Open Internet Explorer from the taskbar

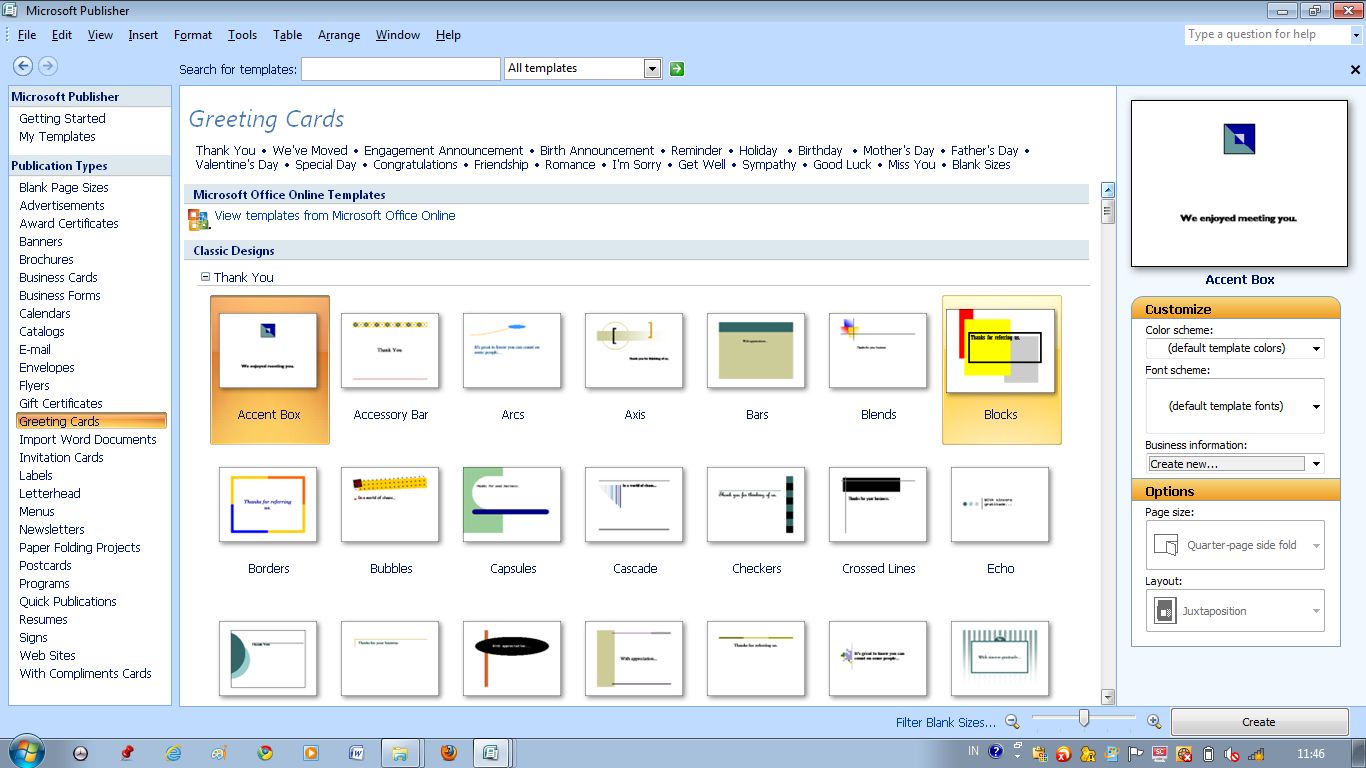click(174, 753)
